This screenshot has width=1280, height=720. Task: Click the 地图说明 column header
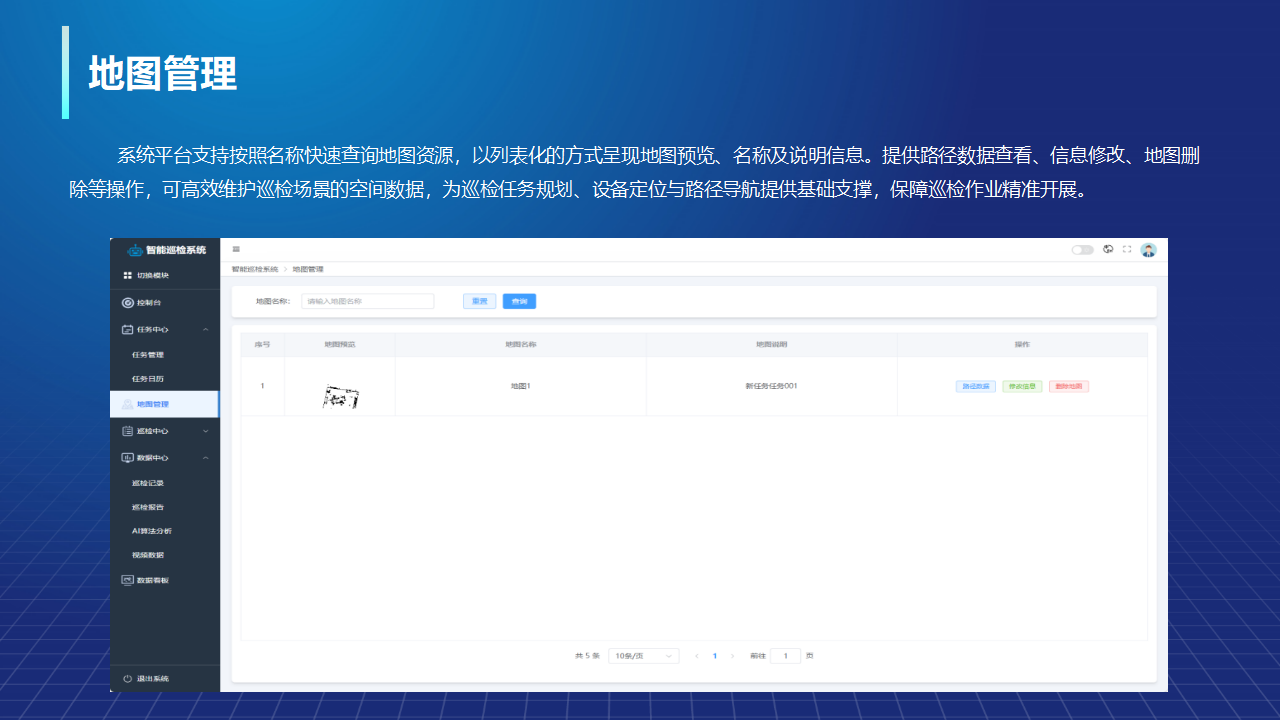(x=771, y=344)
